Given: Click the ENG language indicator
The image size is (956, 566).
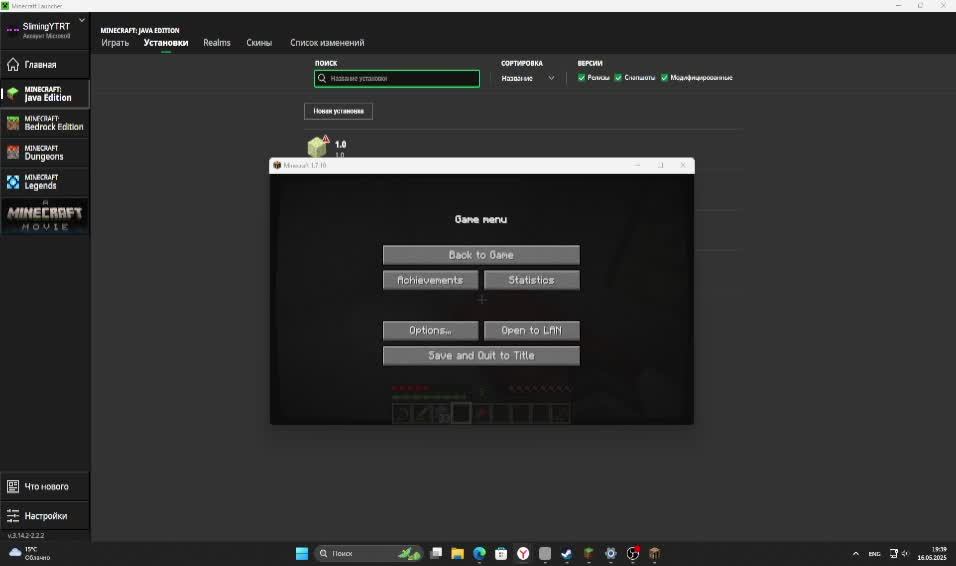Looking at the screenshot, I should (x=874, y=554).
